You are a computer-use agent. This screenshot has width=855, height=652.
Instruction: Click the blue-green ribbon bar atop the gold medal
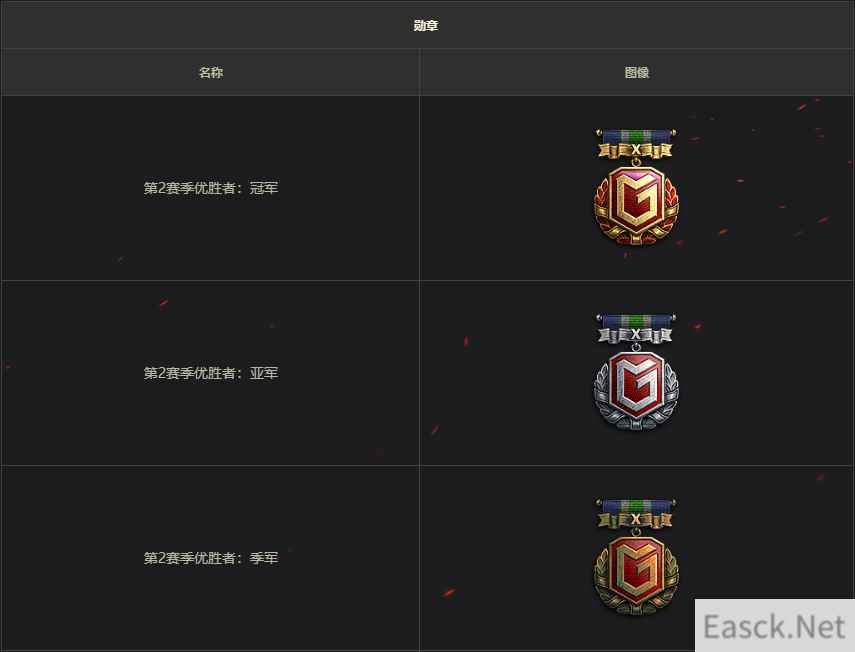tap(636, 135)
